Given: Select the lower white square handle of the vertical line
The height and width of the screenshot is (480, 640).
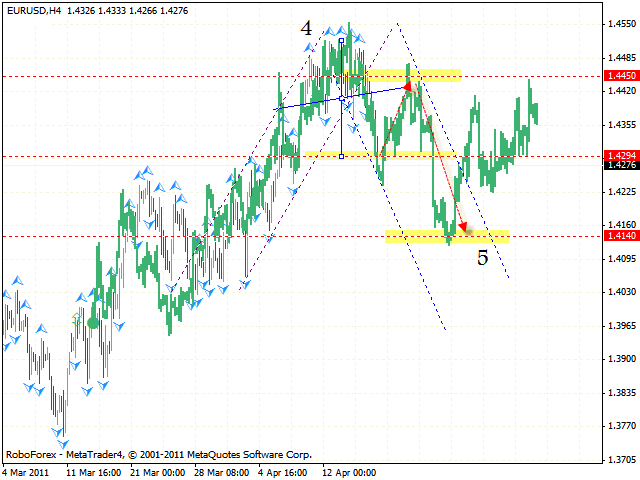Looking at the screenshot, I should coord(342,156).
